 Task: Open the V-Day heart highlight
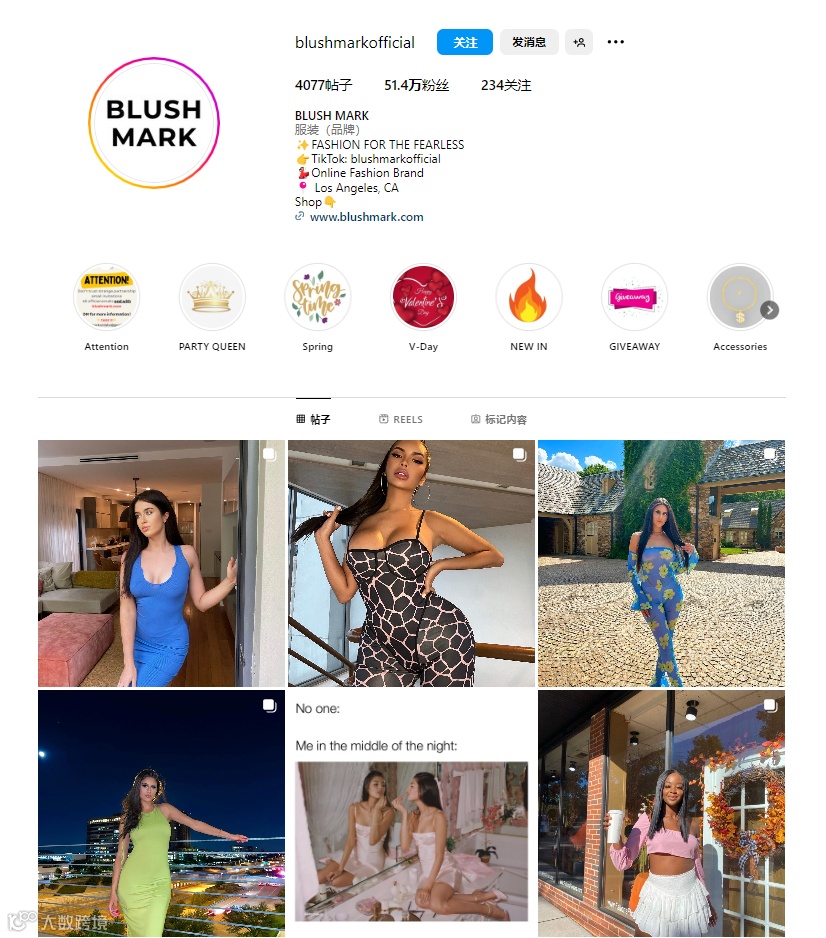click(x=423, y=297)
